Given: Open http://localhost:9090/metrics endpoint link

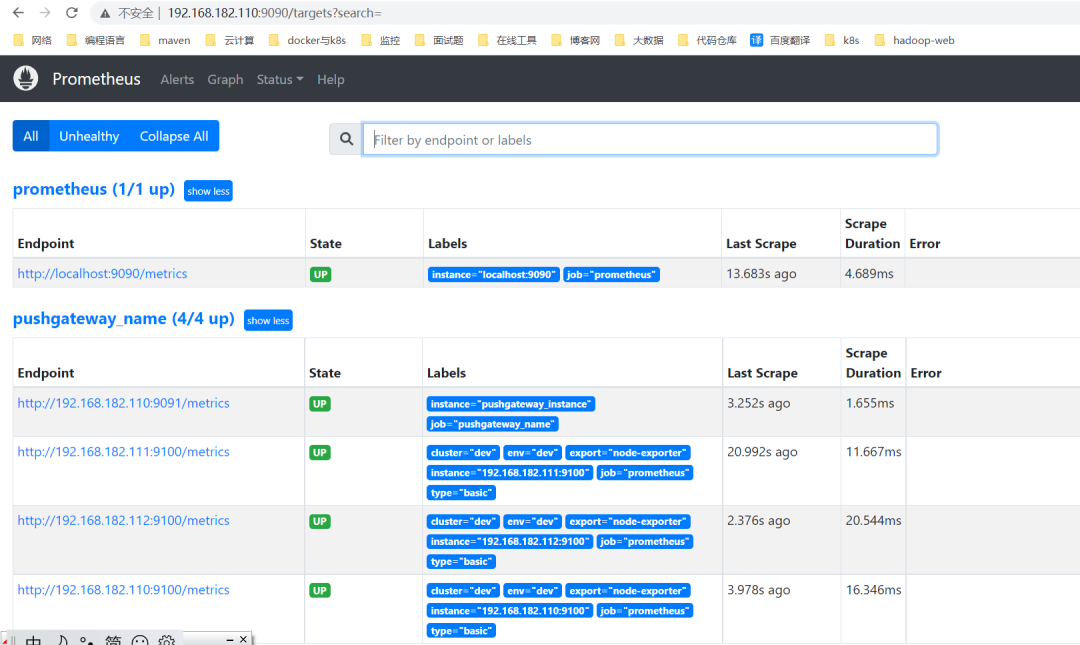Looking at the screenshot, I should [102, 274].
